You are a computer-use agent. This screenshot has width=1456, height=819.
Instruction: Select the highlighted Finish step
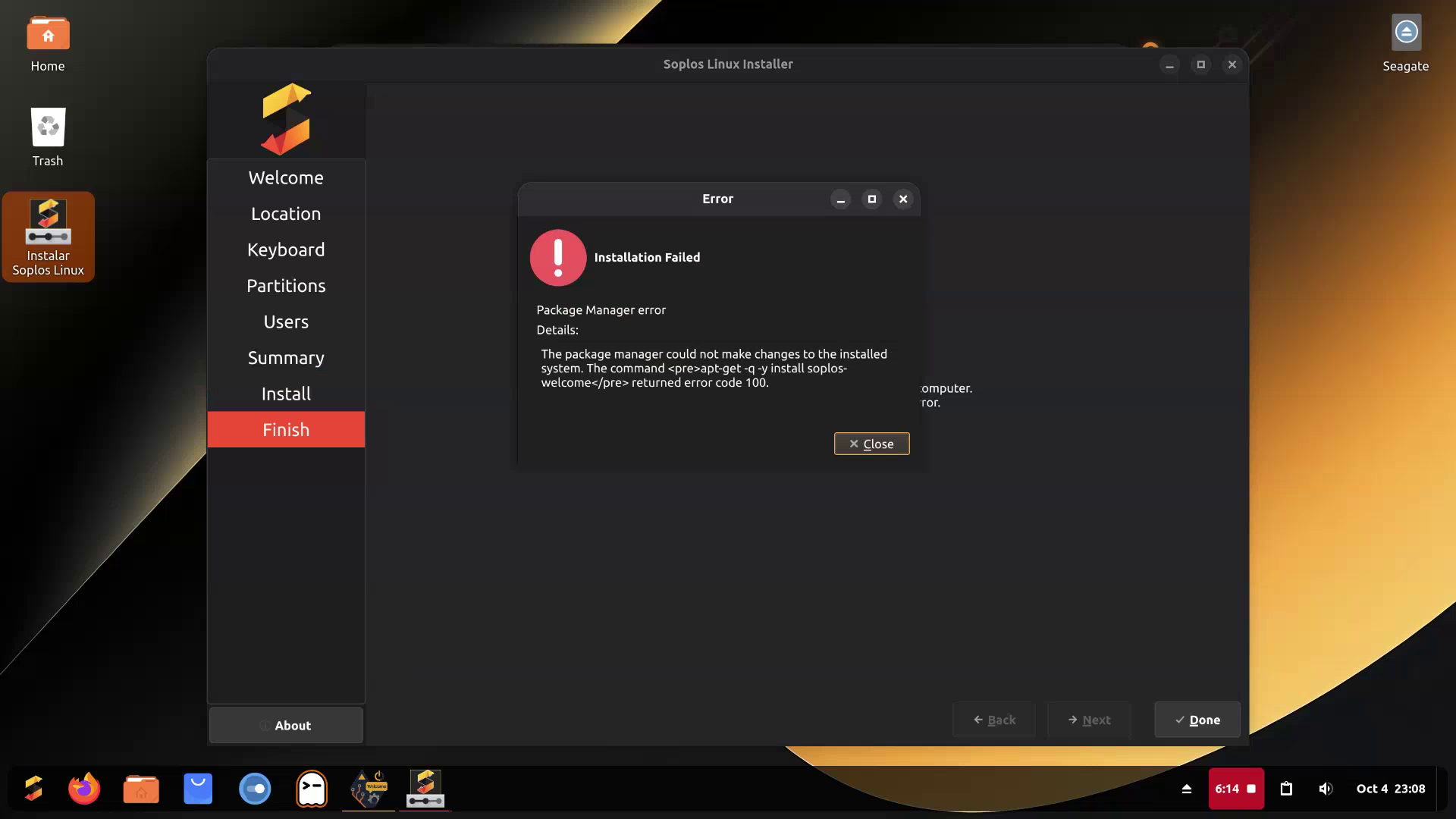point(286,429)
